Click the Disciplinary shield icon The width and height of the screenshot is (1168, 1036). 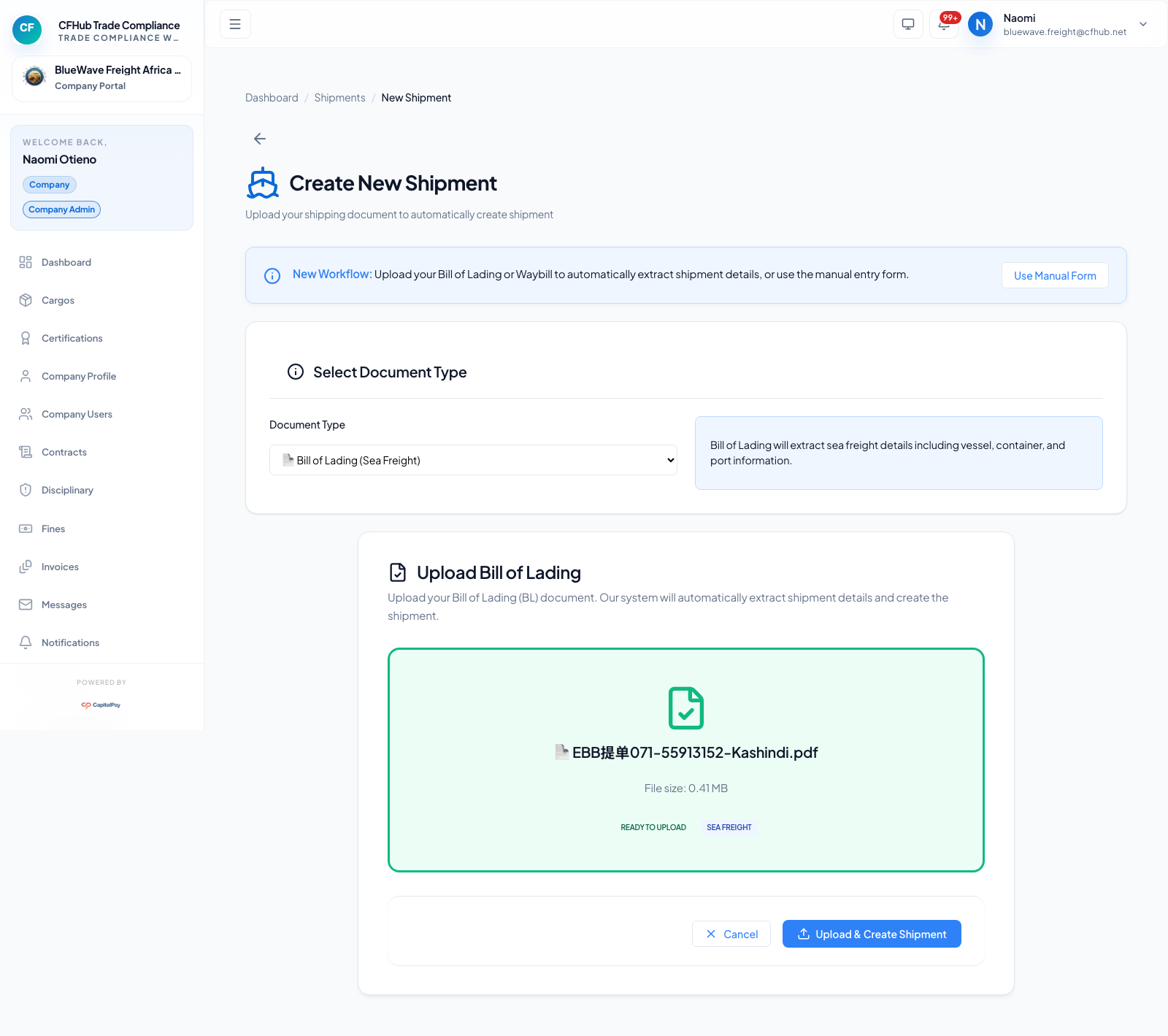pos(26,490)
